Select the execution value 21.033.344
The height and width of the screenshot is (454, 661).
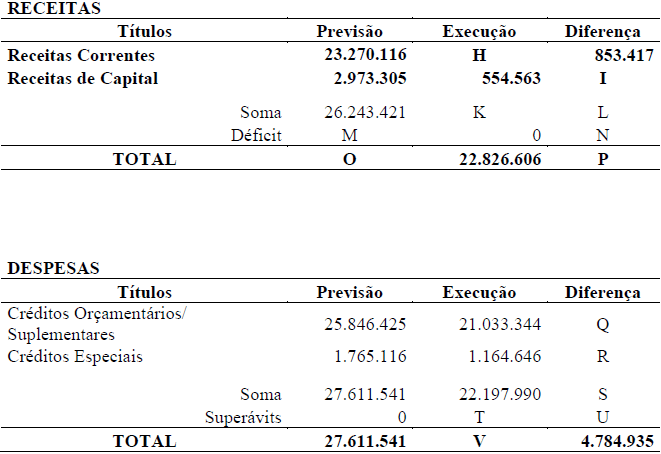point(490,324)
